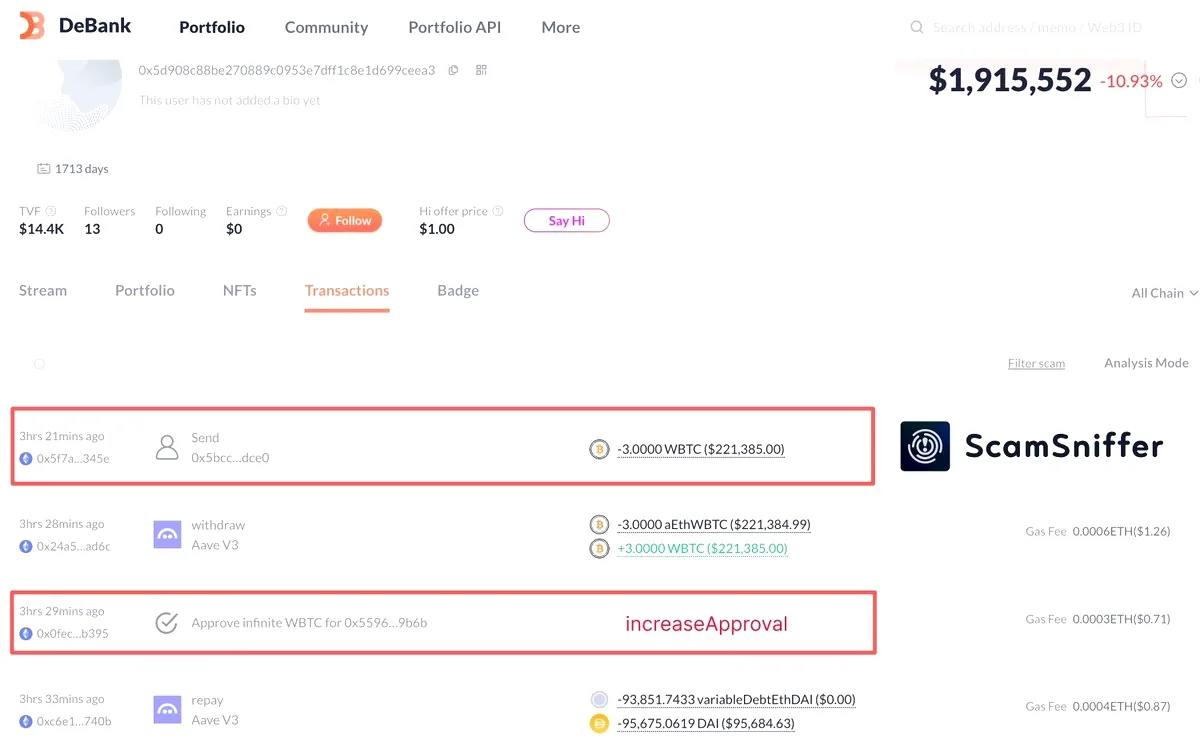
Task: Switch to the profile Portfolio tab
Action: [145, 290]
